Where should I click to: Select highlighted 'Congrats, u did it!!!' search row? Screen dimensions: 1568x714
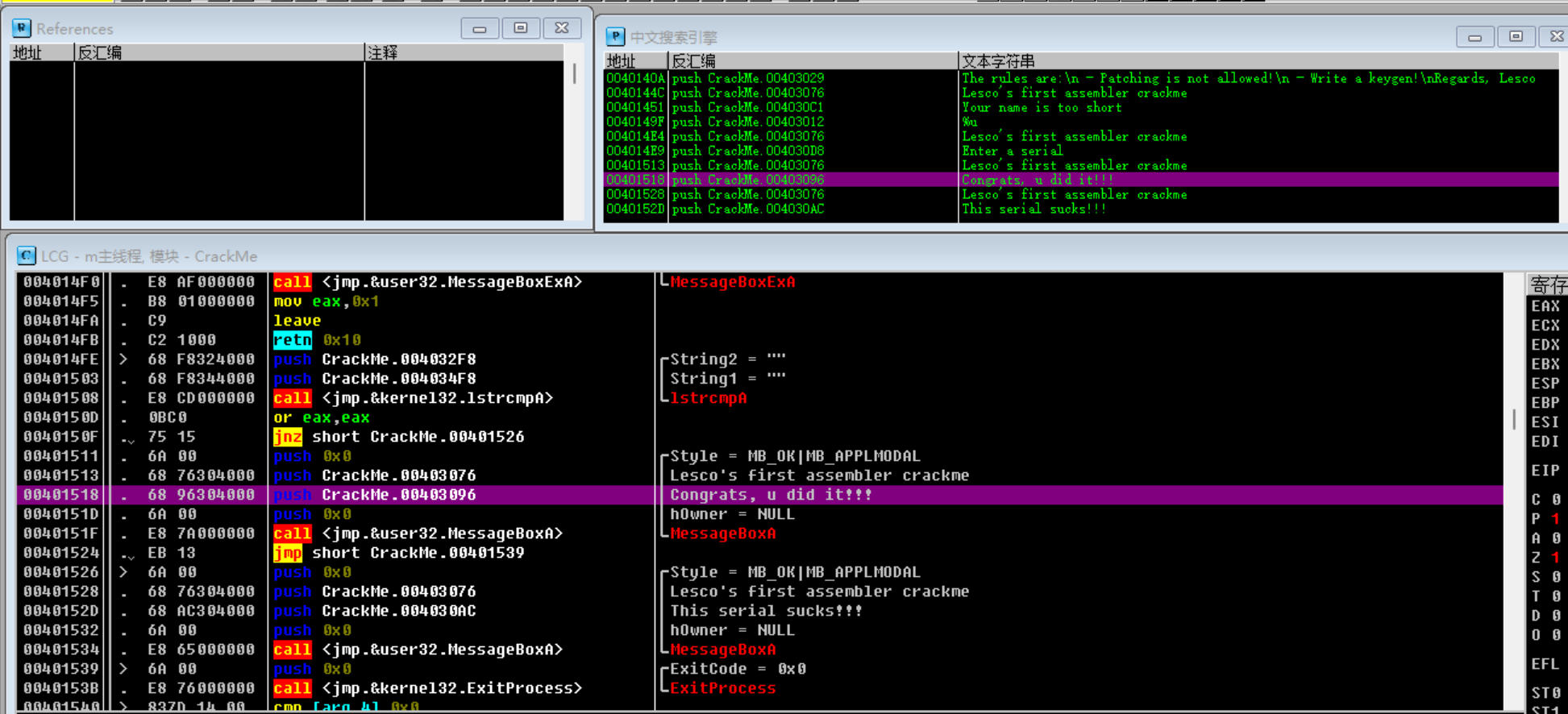tap(1080, 180)
